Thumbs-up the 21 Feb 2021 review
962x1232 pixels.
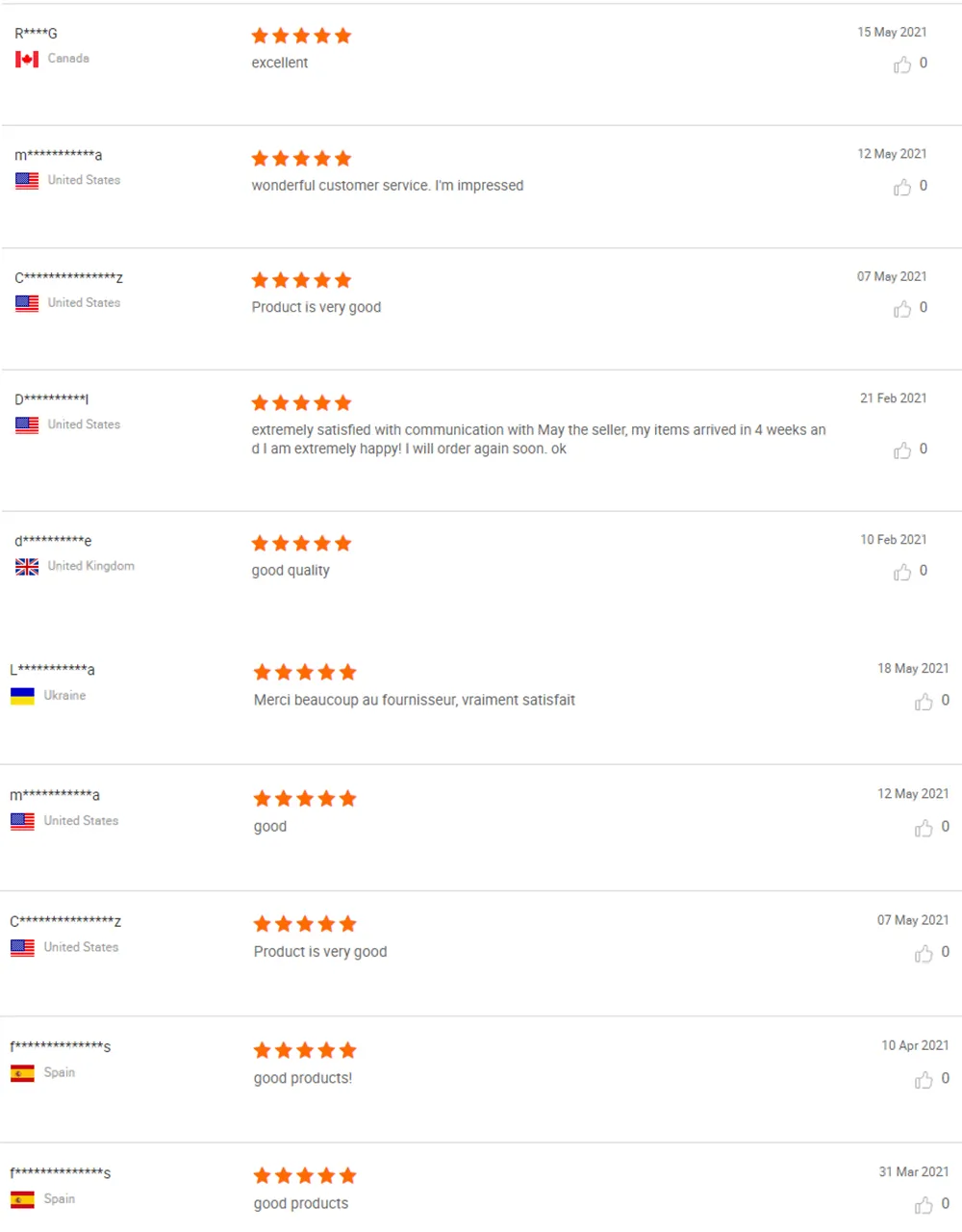tap(902, 449)
